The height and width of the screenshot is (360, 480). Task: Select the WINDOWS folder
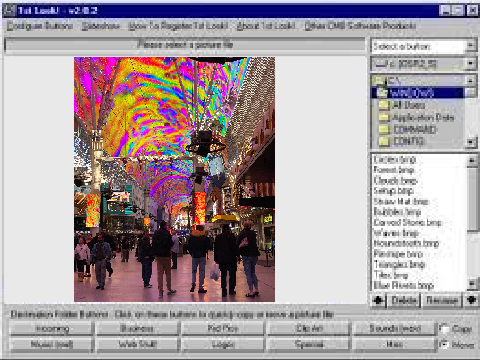[417, 93]
